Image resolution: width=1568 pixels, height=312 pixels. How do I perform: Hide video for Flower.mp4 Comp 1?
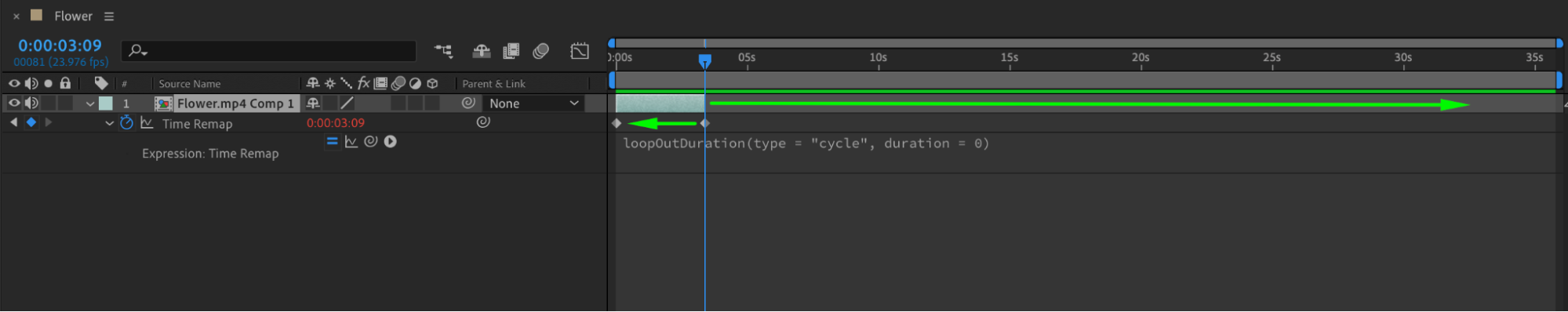coord(13,103)
